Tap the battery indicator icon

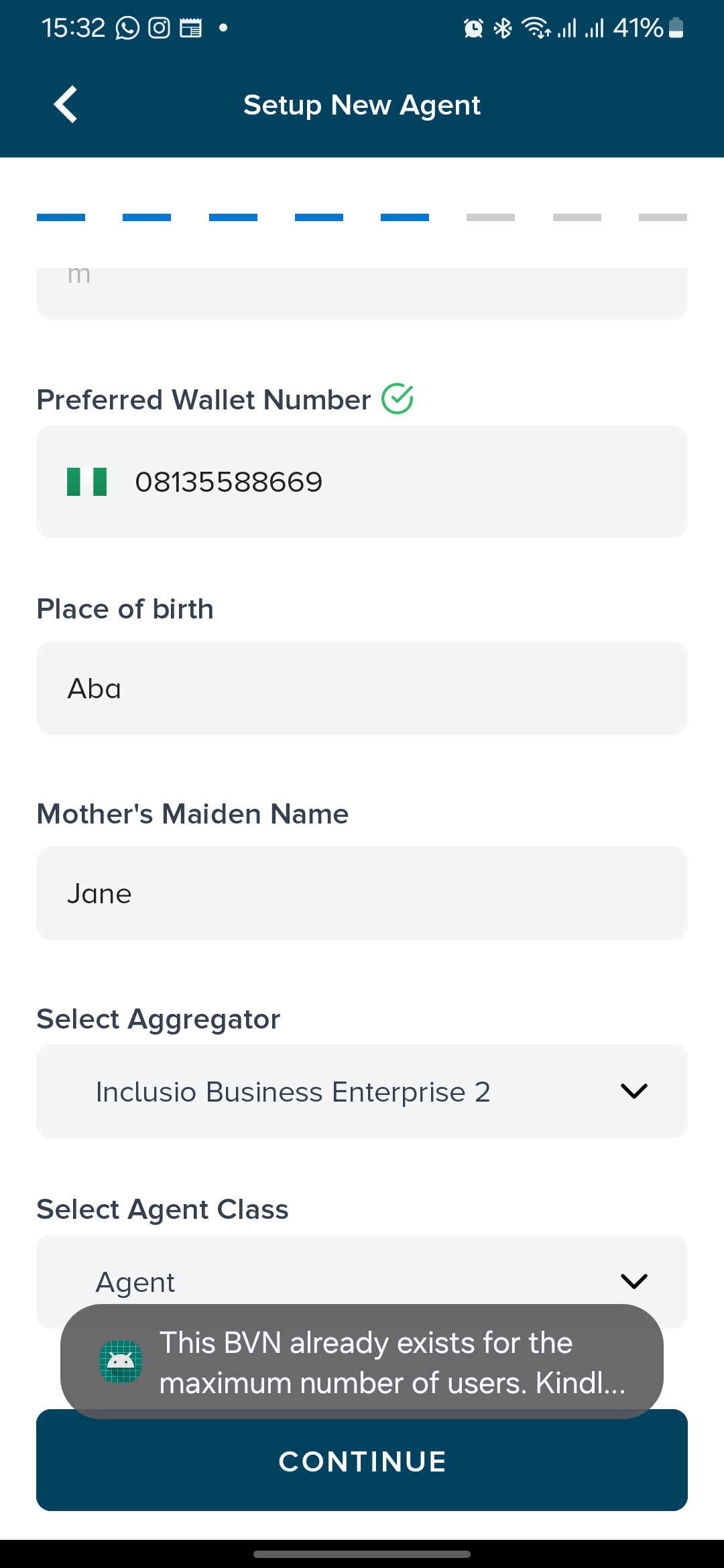[676, 28]
